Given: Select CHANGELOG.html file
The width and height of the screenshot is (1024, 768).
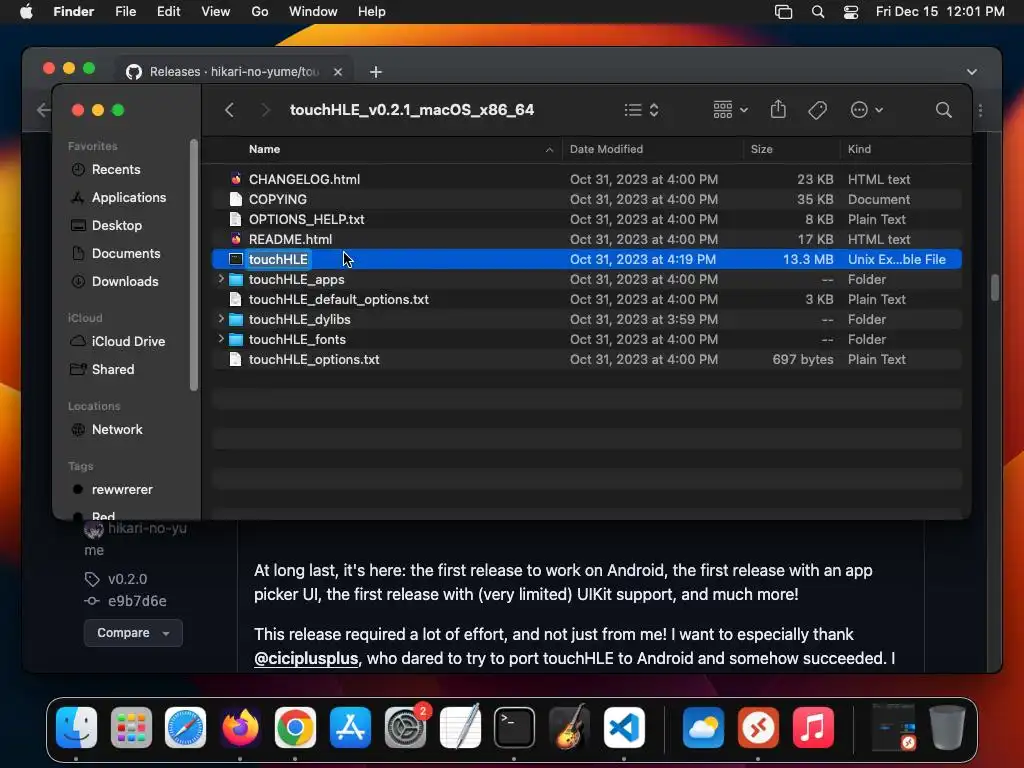Looking at the screenshot, I should (586, 179).
